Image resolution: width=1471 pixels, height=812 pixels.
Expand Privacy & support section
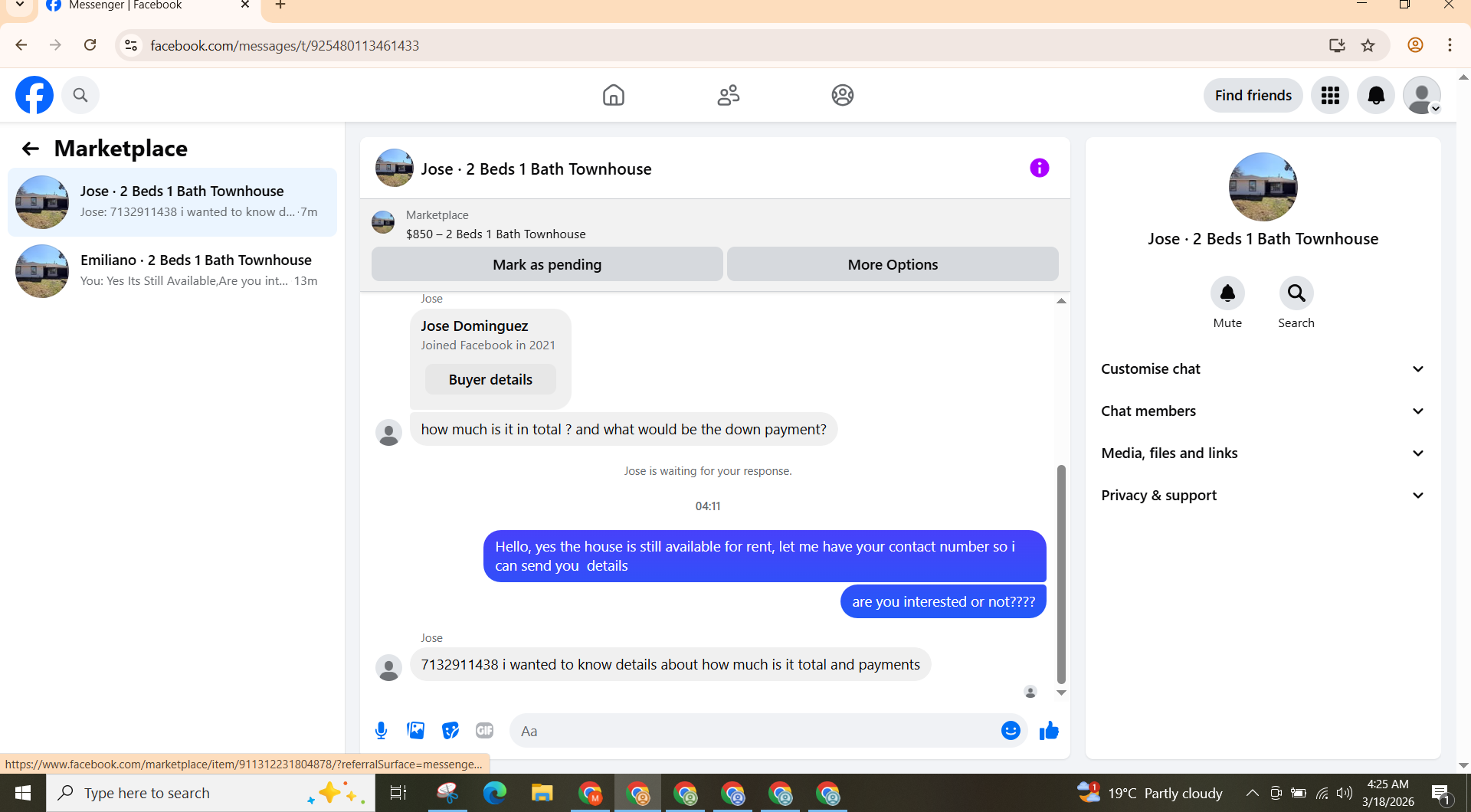(x=1263, y=496)
